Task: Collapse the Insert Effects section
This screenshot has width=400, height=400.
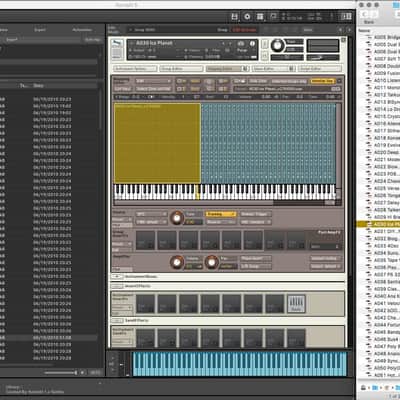Action: [x=117, y=286]
